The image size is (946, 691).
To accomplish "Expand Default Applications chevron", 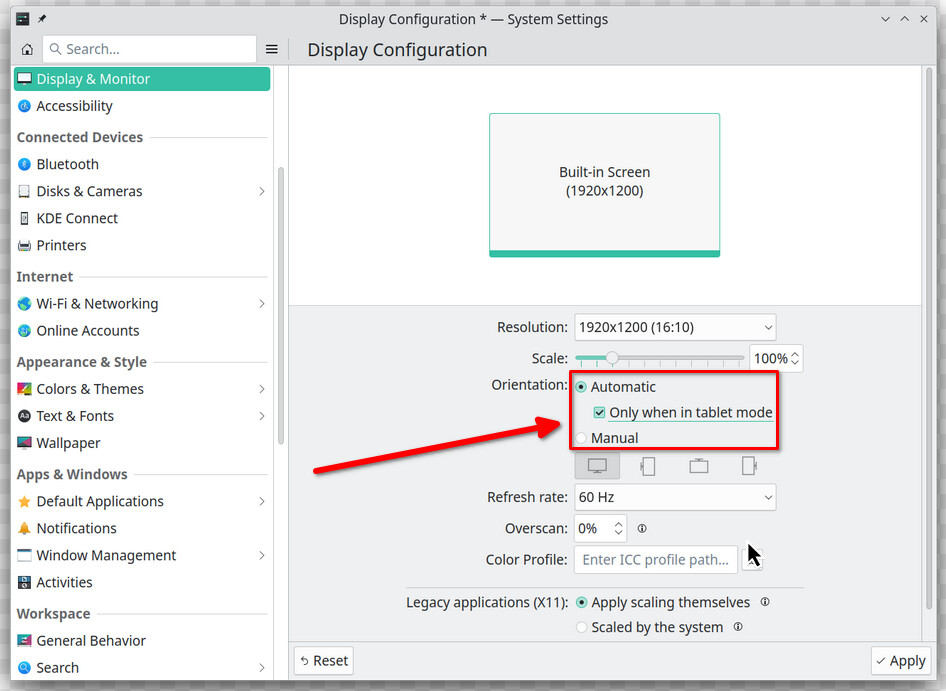I will (262, 502).
